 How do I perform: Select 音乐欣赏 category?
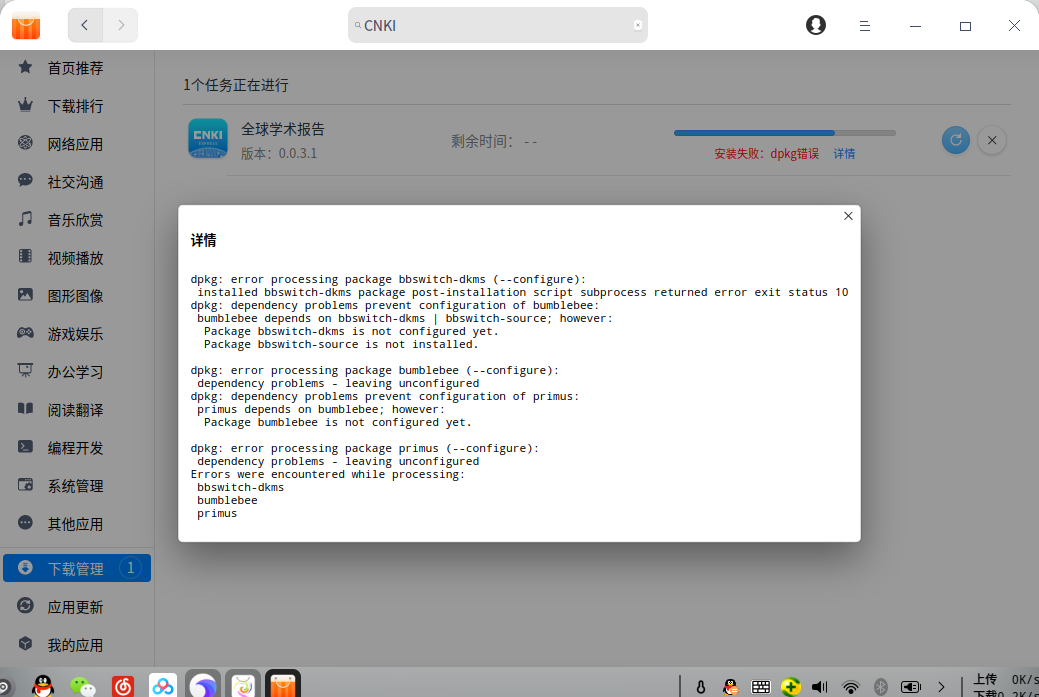click(x=77, y=220)
